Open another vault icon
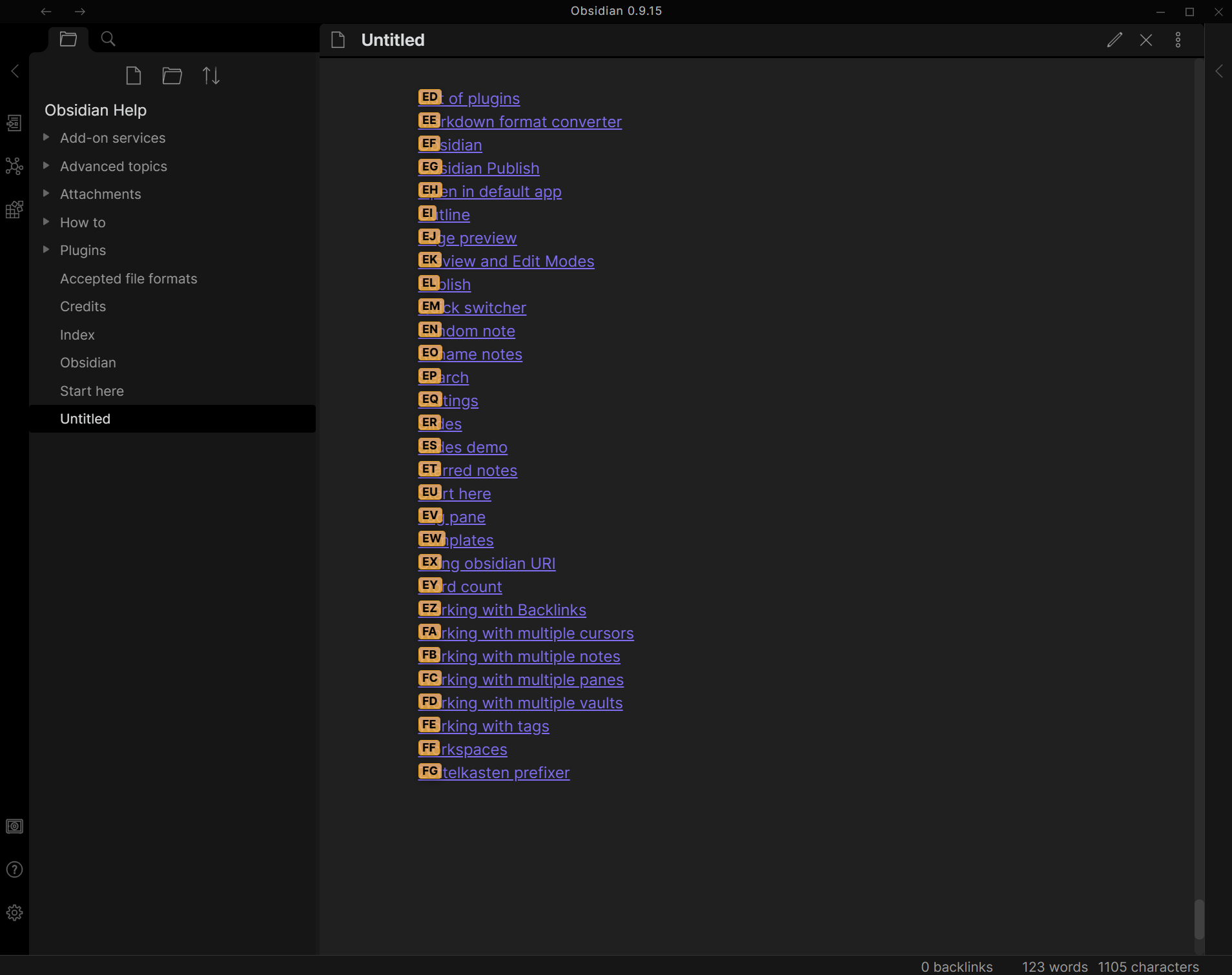This screenshot has width=1232, height=975. click(x=14, y=826)
